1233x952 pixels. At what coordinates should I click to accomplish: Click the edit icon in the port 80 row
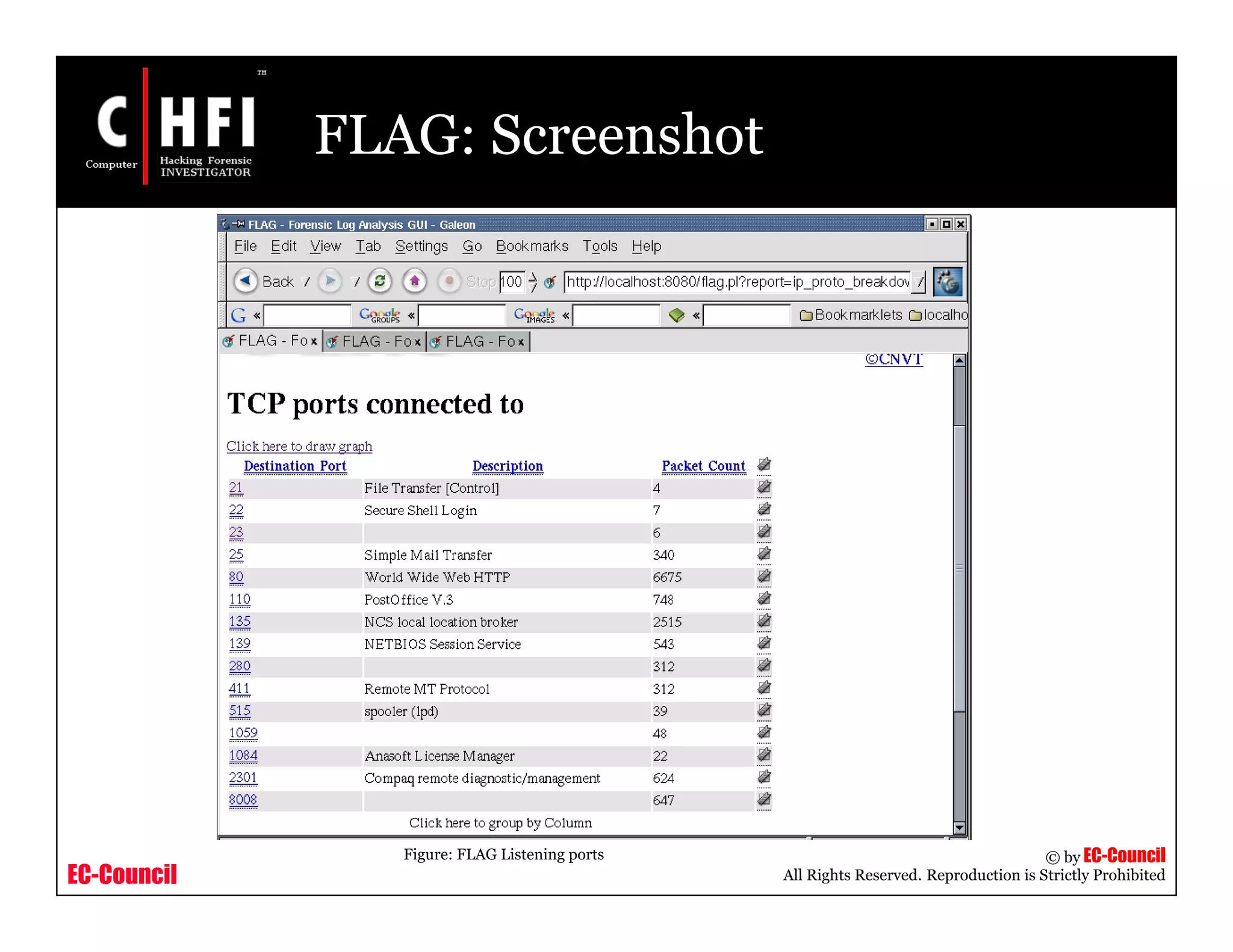pos(764,576)
